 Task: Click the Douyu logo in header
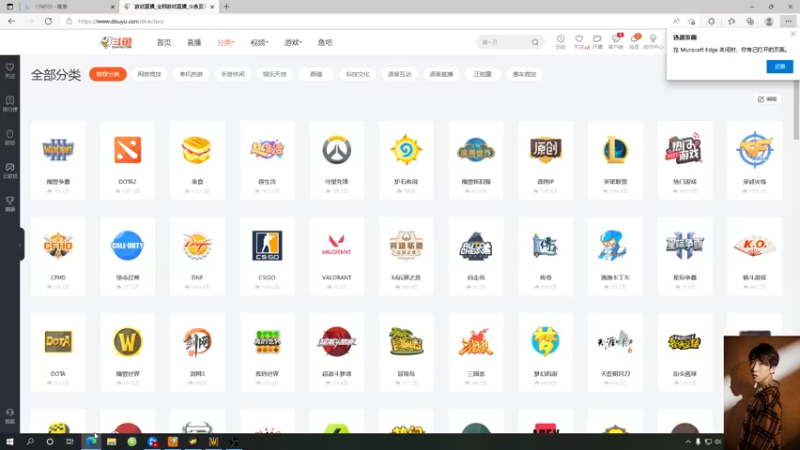[116, 42]
